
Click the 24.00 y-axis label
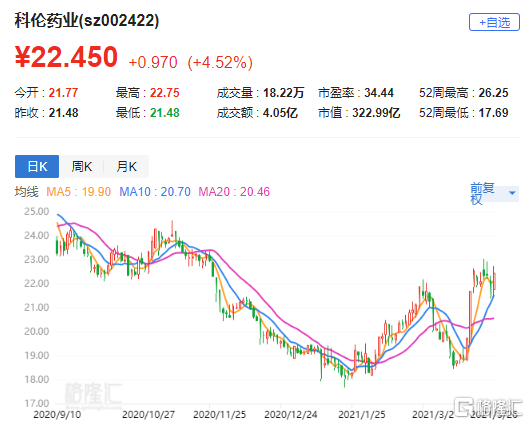(36, 235)
